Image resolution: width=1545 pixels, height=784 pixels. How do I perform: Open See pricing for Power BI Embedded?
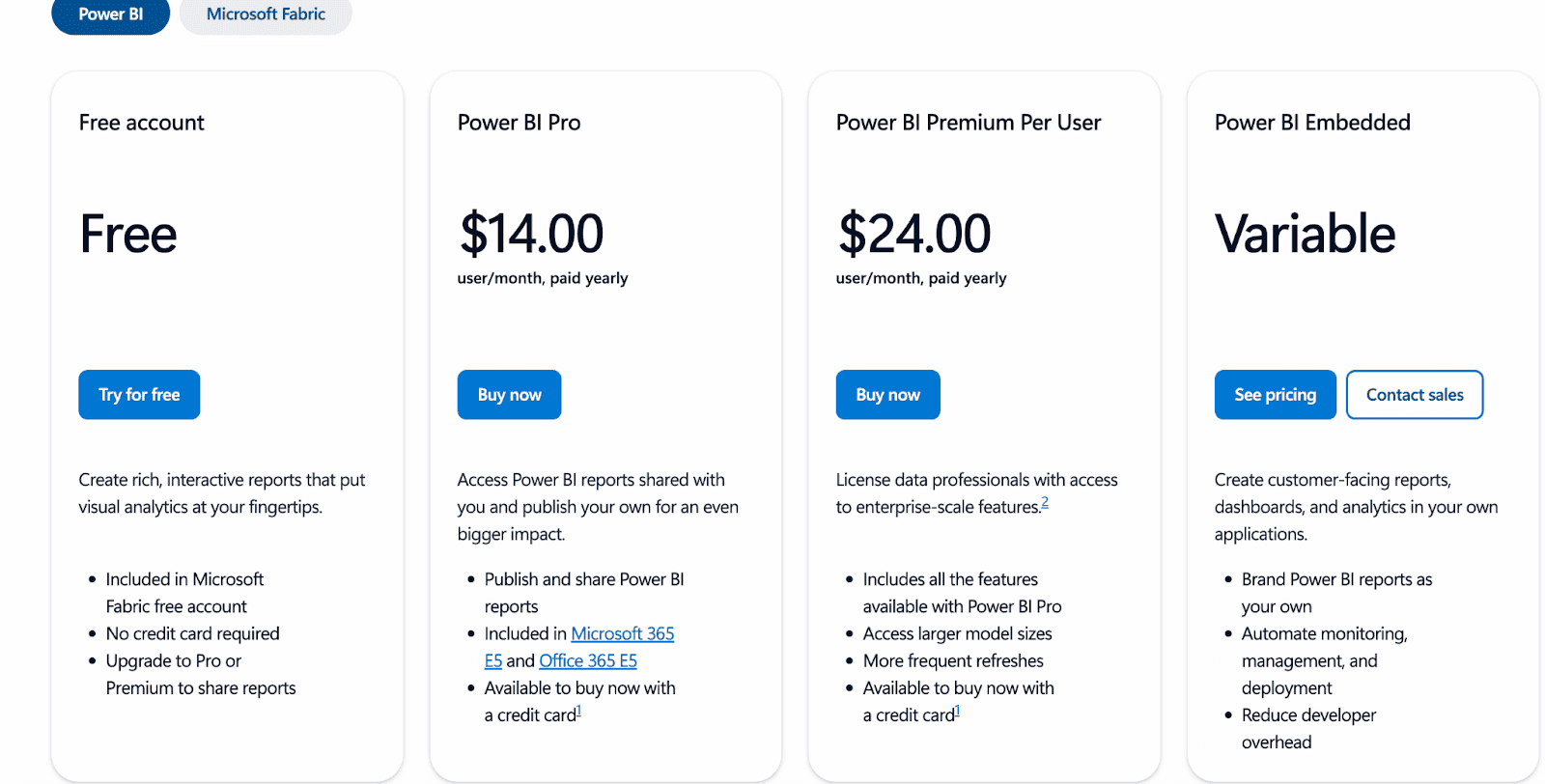coord(1274,394)
